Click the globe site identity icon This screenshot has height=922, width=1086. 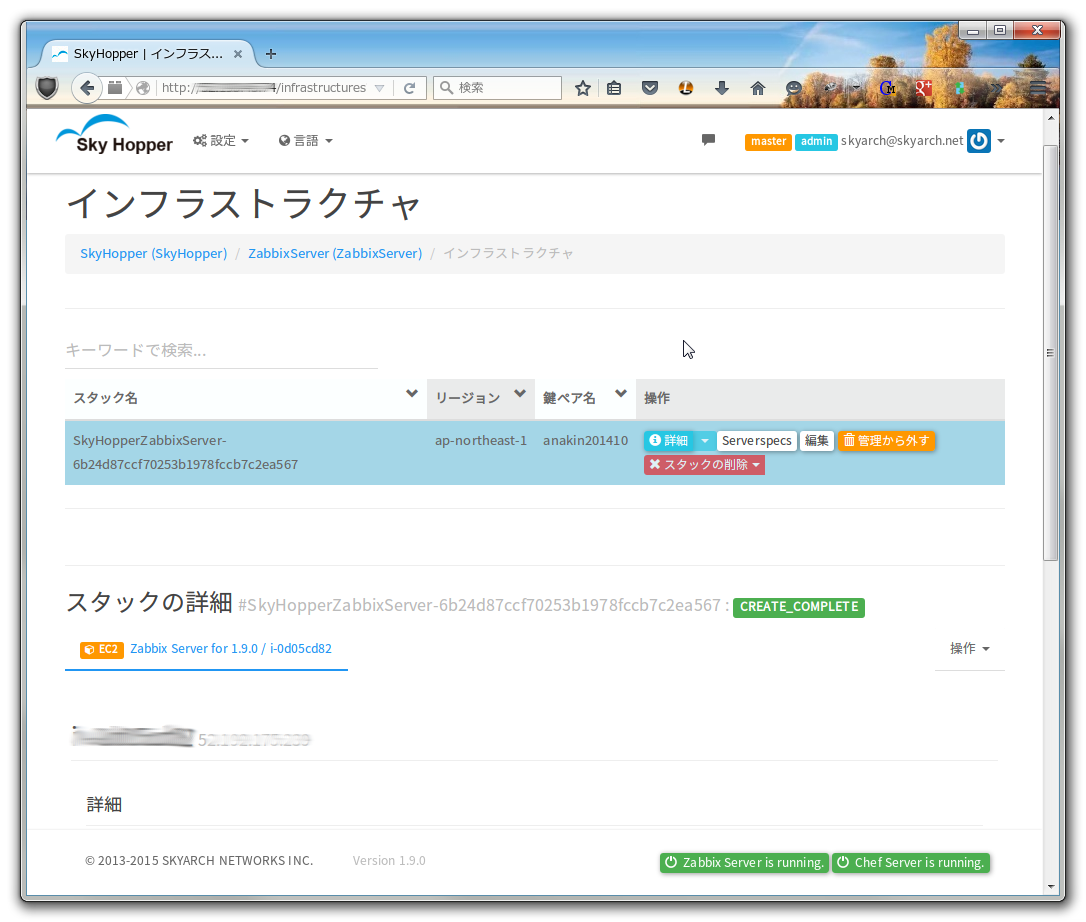(143, 88)
